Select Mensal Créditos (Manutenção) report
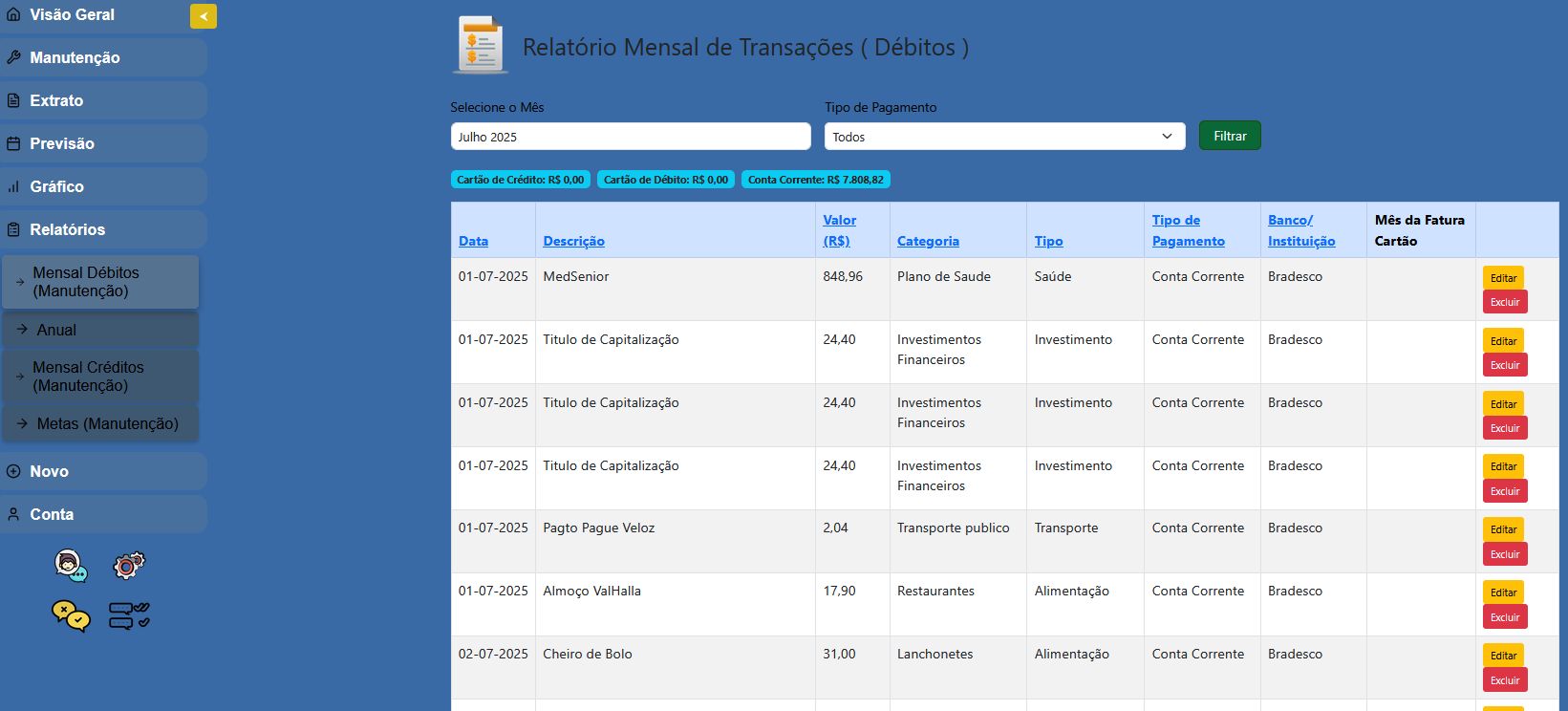The height and width of the screenshot is (711, 1568). [x=88, y=377]
